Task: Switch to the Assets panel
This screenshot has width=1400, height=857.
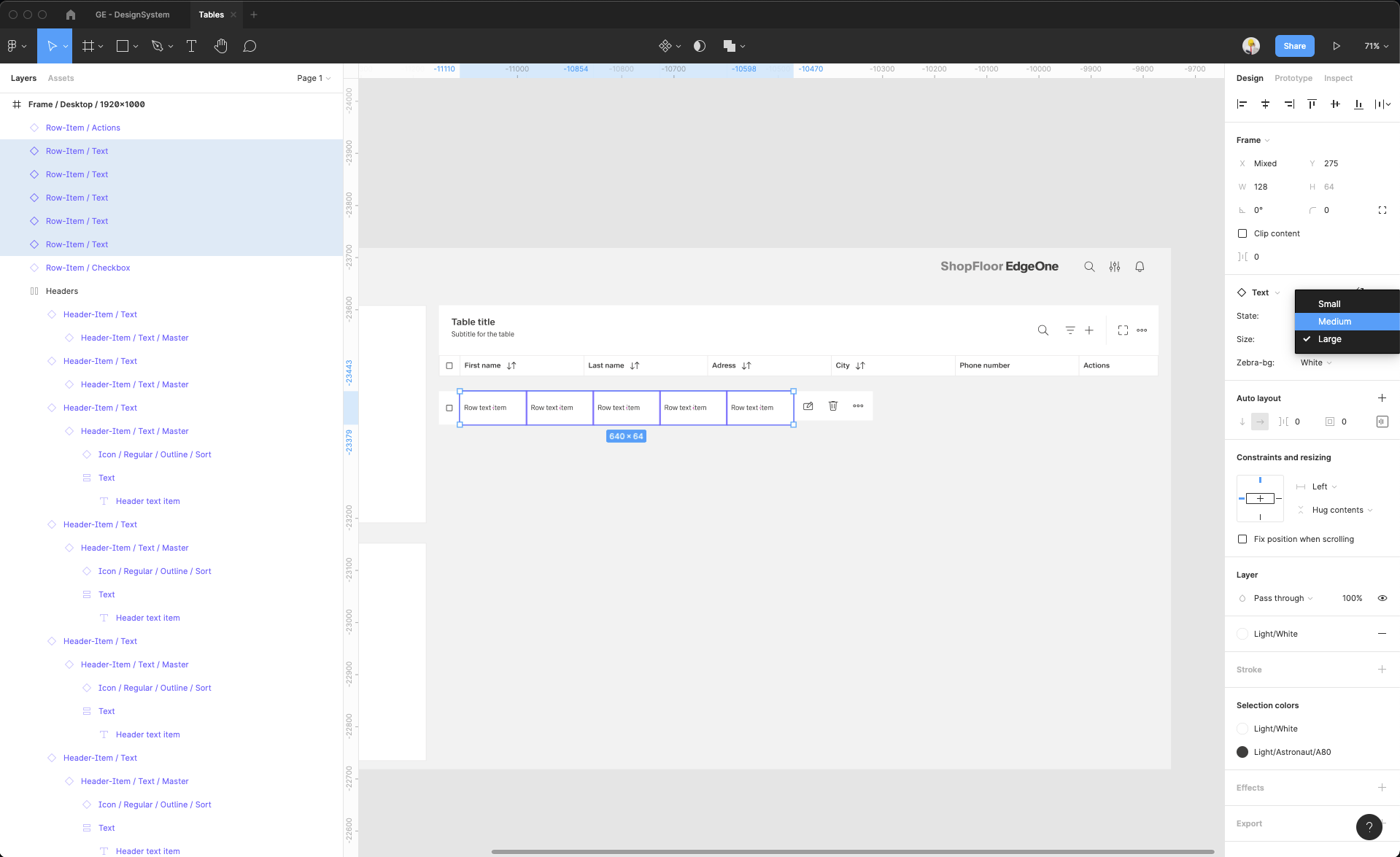Action: [61, 78]
